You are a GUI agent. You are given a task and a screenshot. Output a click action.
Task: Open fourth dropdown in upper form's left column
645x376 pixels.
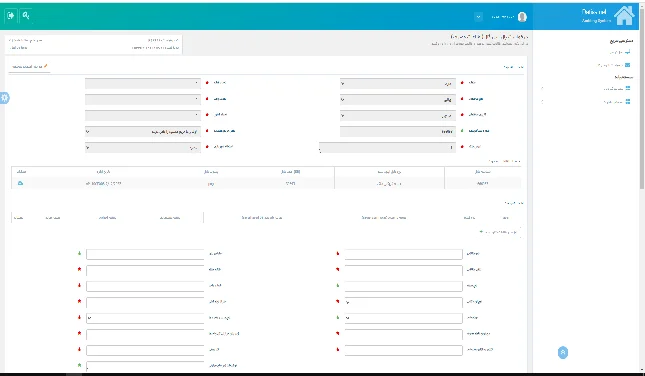143,132
